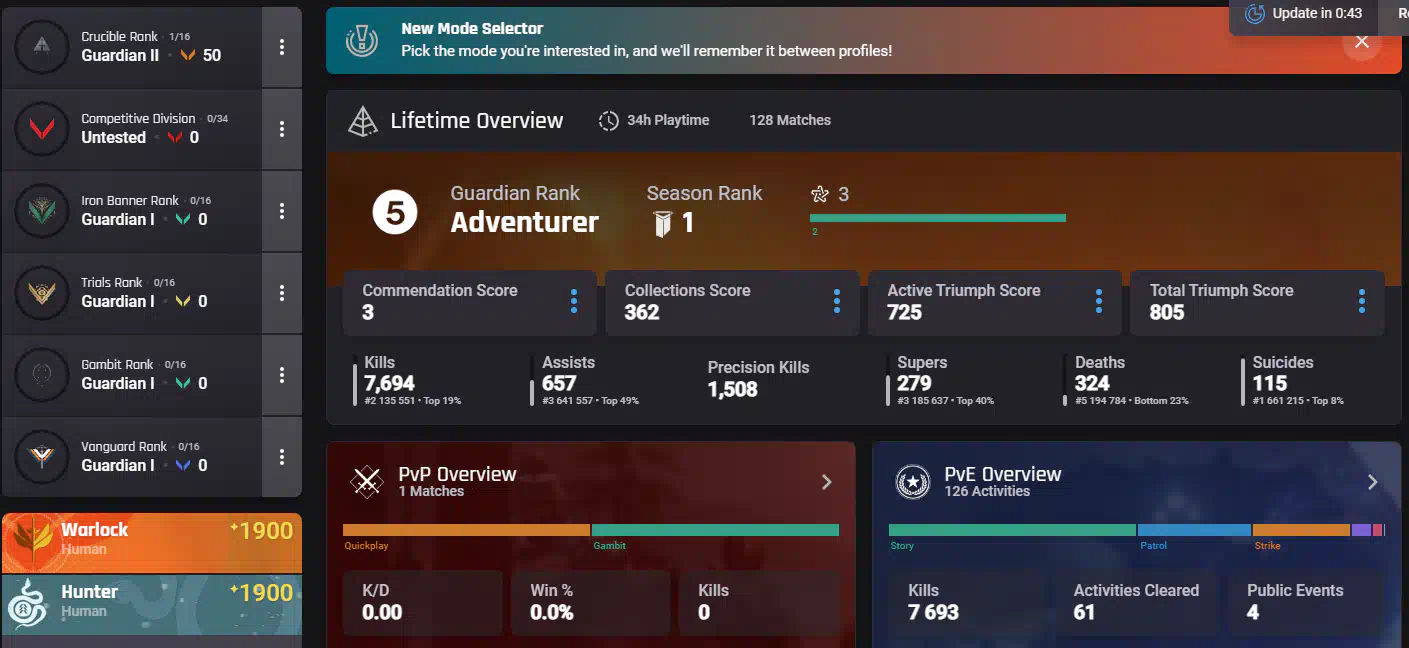Click the Crucible Rank emblem icon
This screenshot has height=648, width=1409.
pyautogui.click(x=41, y=46)
